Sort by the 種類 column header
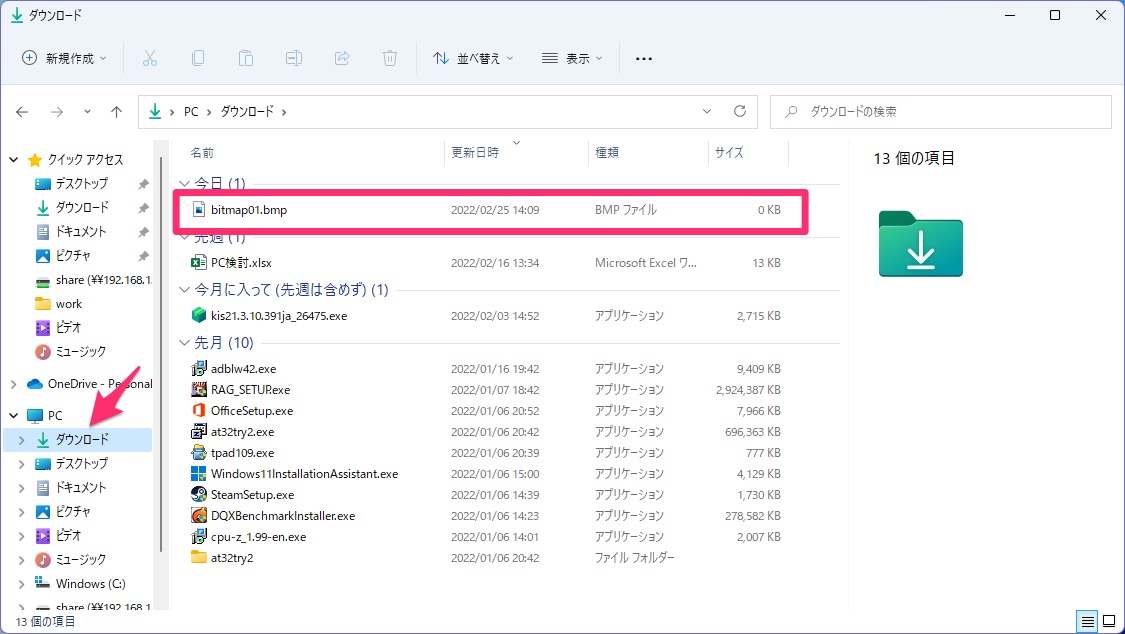The width and height of the screenshot is (1125, 634). click(x=607, y=152)
